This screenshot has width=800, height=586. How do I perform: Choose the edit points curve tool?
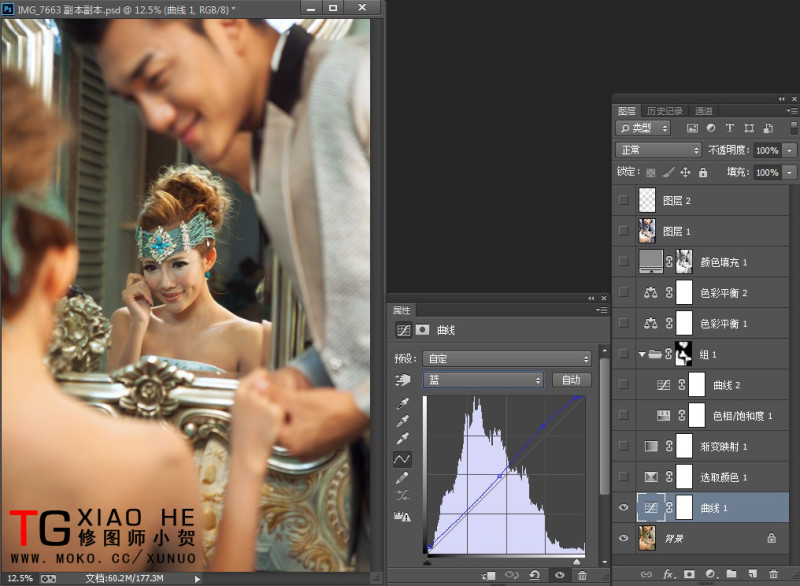(x=402, y=459)
